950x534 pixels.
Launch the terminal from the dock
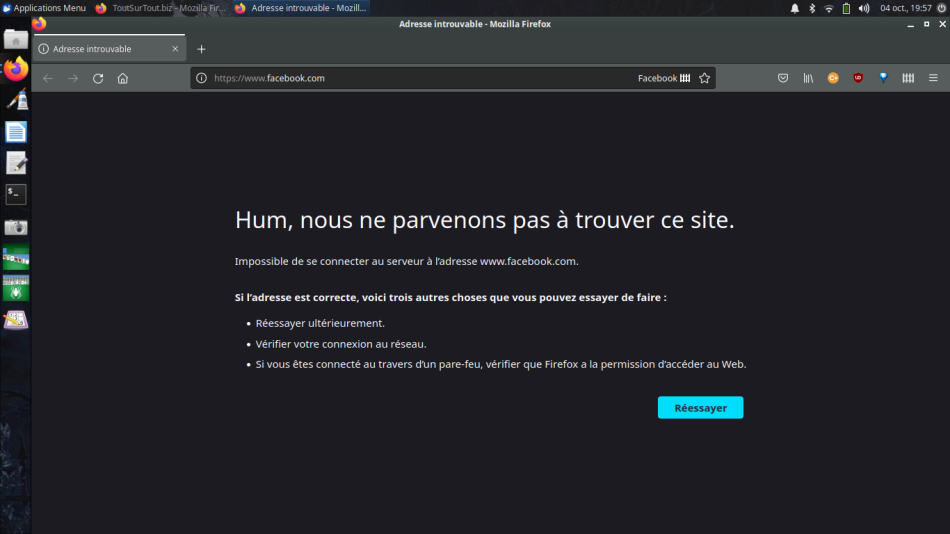tap(16, 195)
